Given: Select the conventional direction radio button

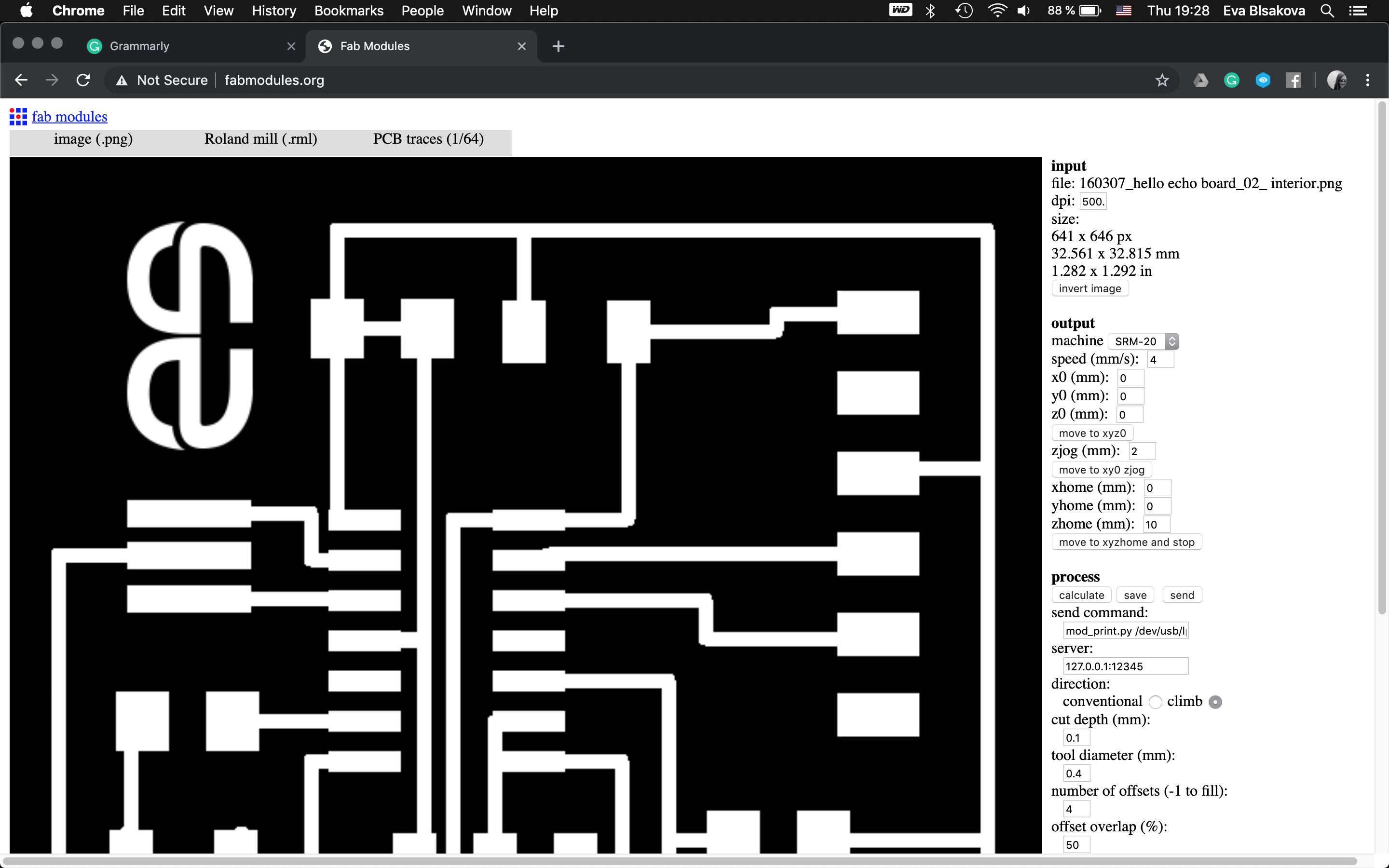Looking at the screenshot, I should click(1155, 702).
